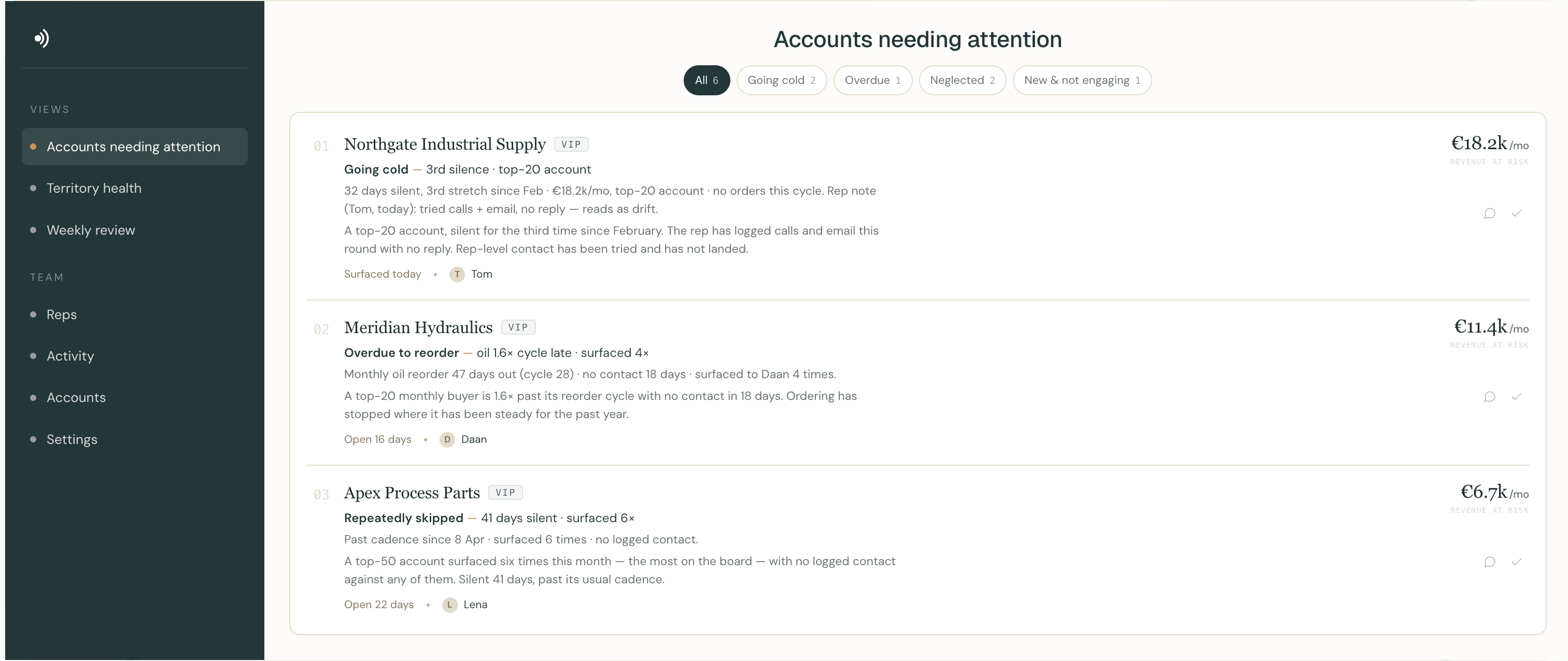Open Northgate Industrial Supply account title
Viewport: 1568px width, 661px height.
pyautogui.click(x=445, y=144)
